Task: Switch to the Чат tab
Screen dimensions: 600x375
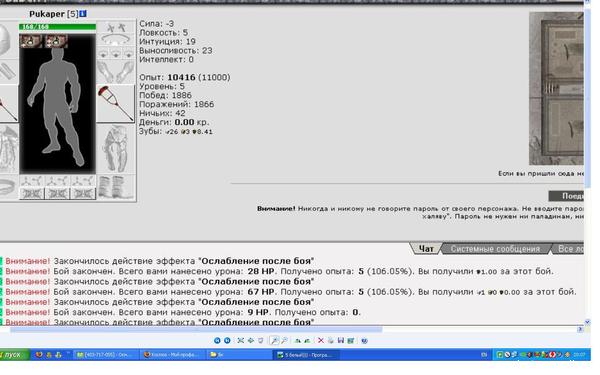Action: 426,249
